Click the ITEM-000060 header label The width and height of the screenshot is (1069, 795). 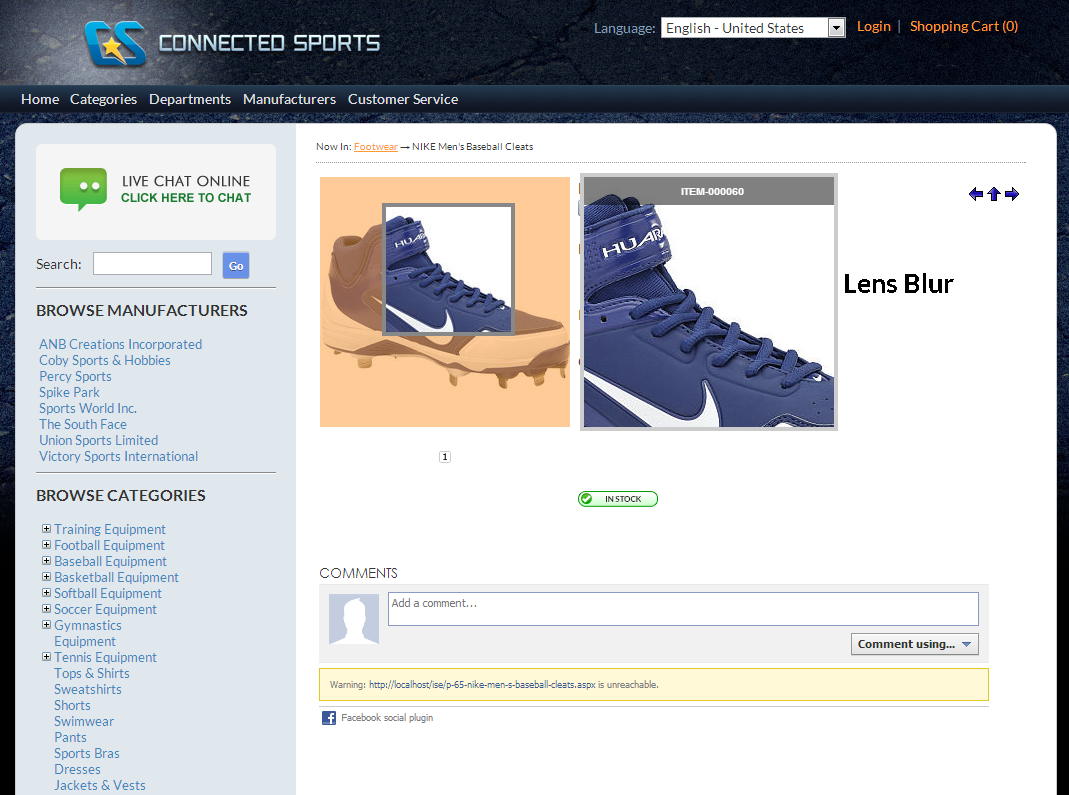pyautogui.click(x=712, y=192)
